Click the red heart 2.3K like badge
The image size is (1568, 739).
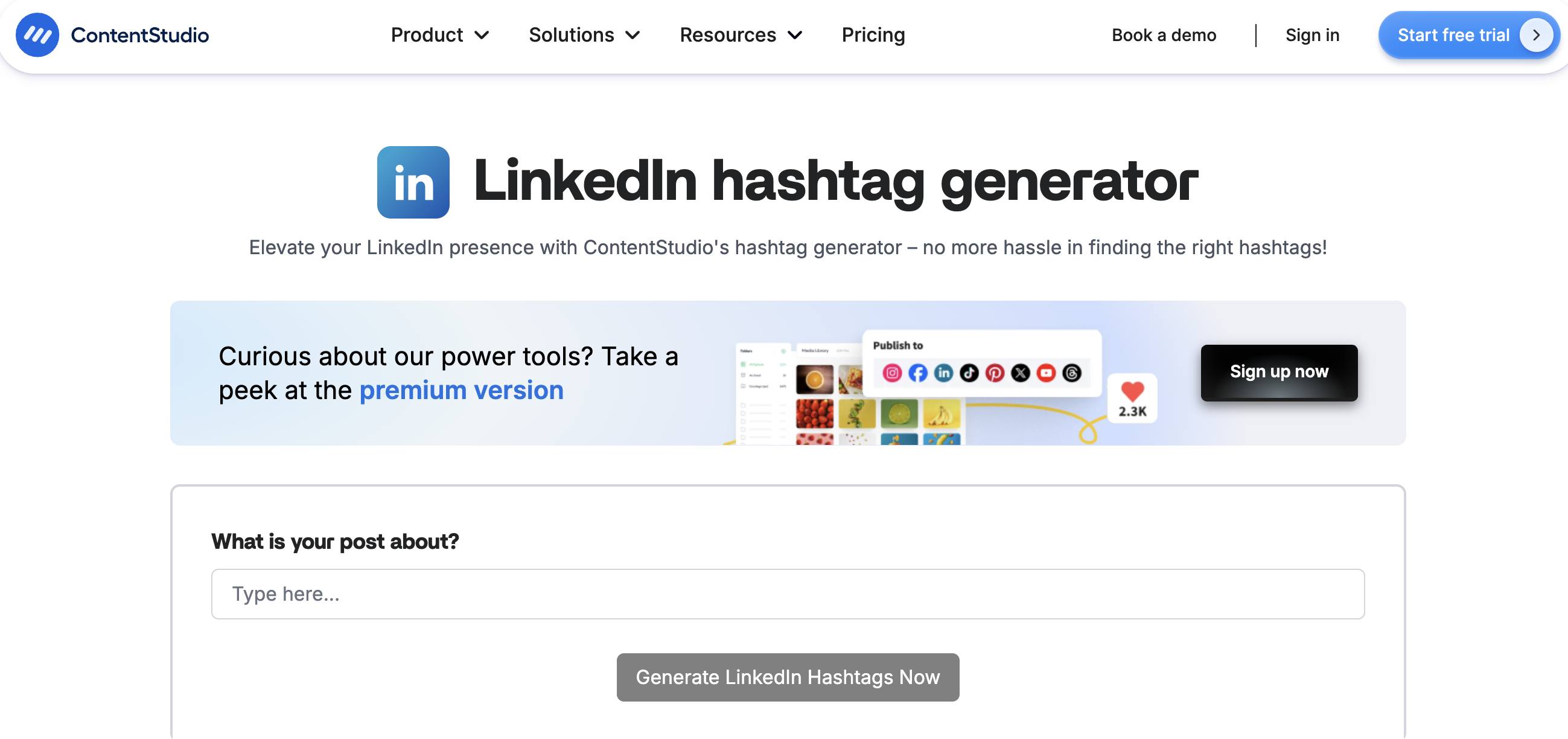(x=1132, y=398)
